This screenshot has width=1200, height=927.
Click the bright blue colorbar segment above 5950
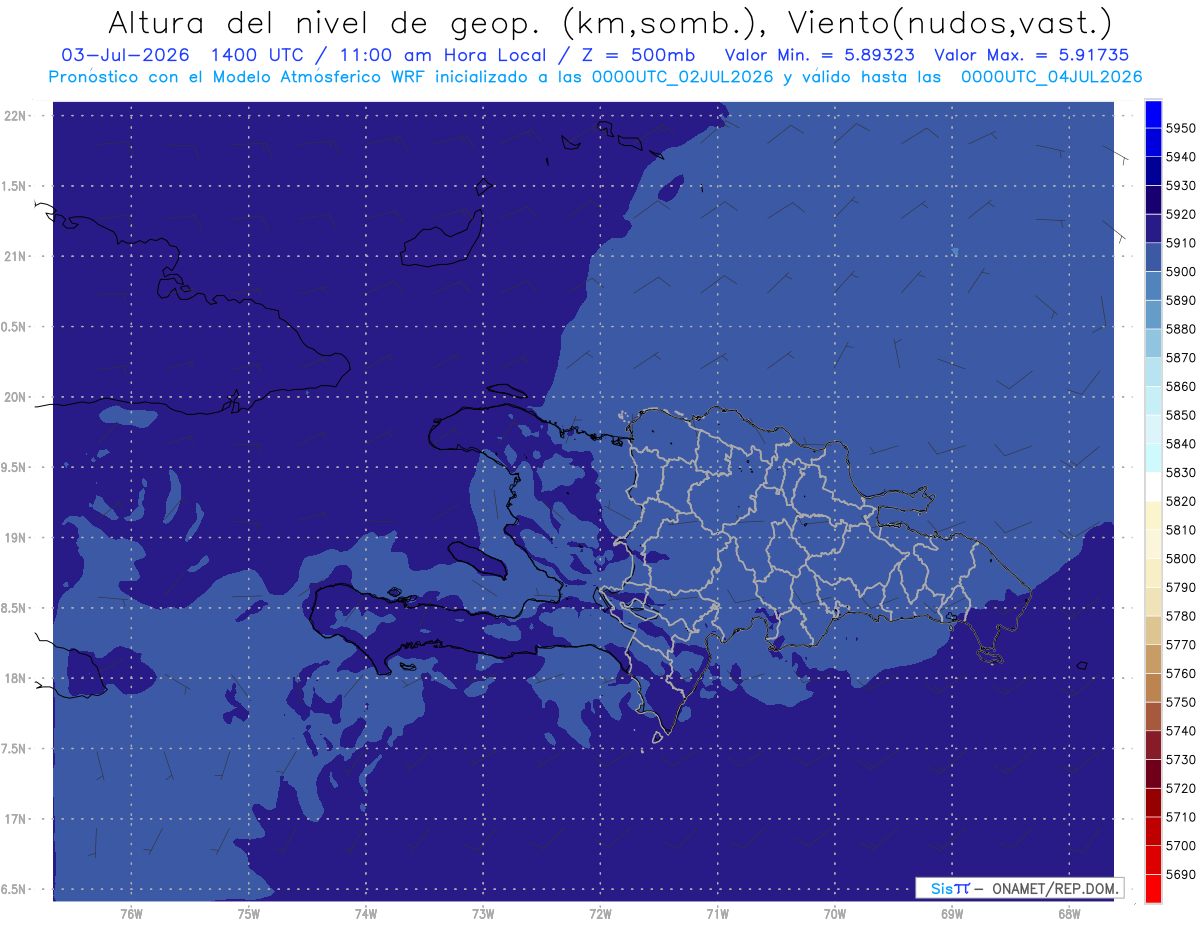tap(1153, 113)
